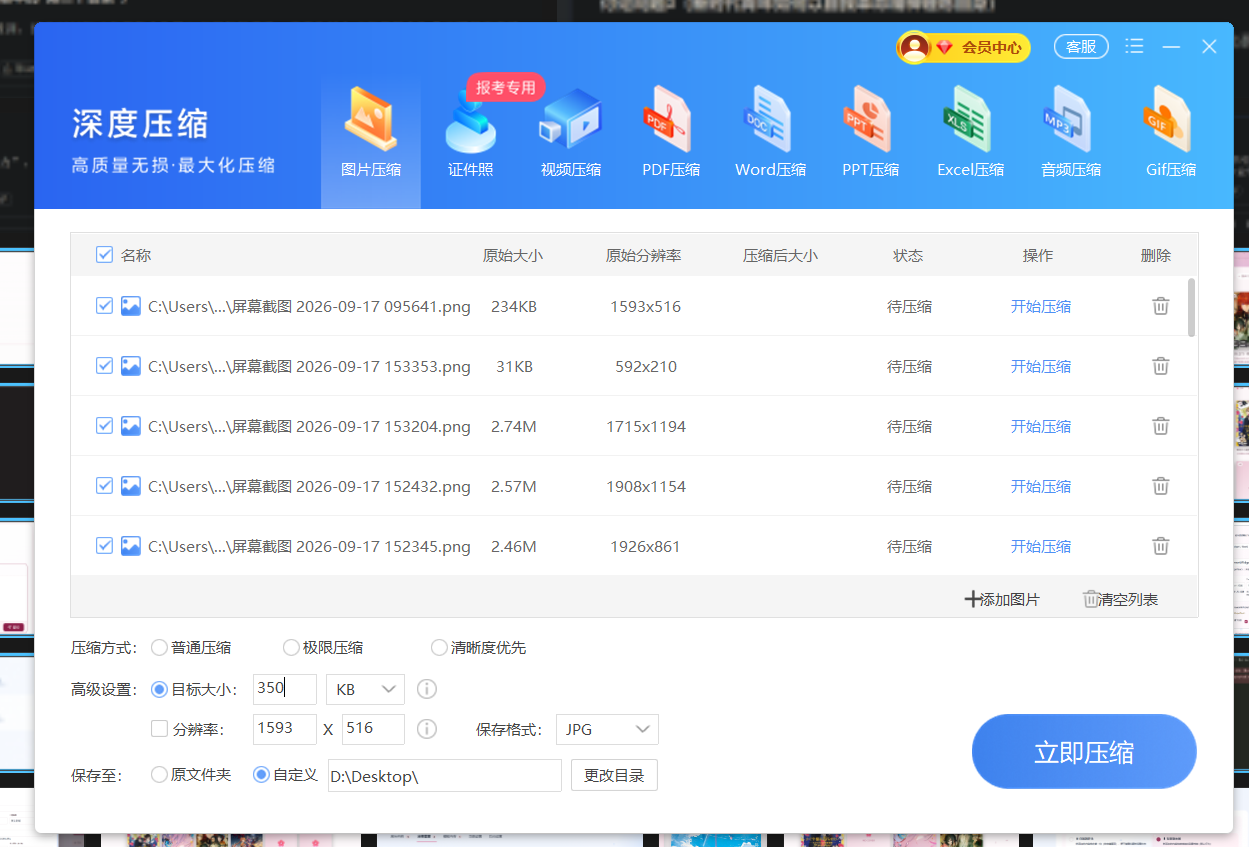Start compressing 153204.png via 开始压缩
Viewport: 1249px width, 847px height.
[x=1041, y=426]
